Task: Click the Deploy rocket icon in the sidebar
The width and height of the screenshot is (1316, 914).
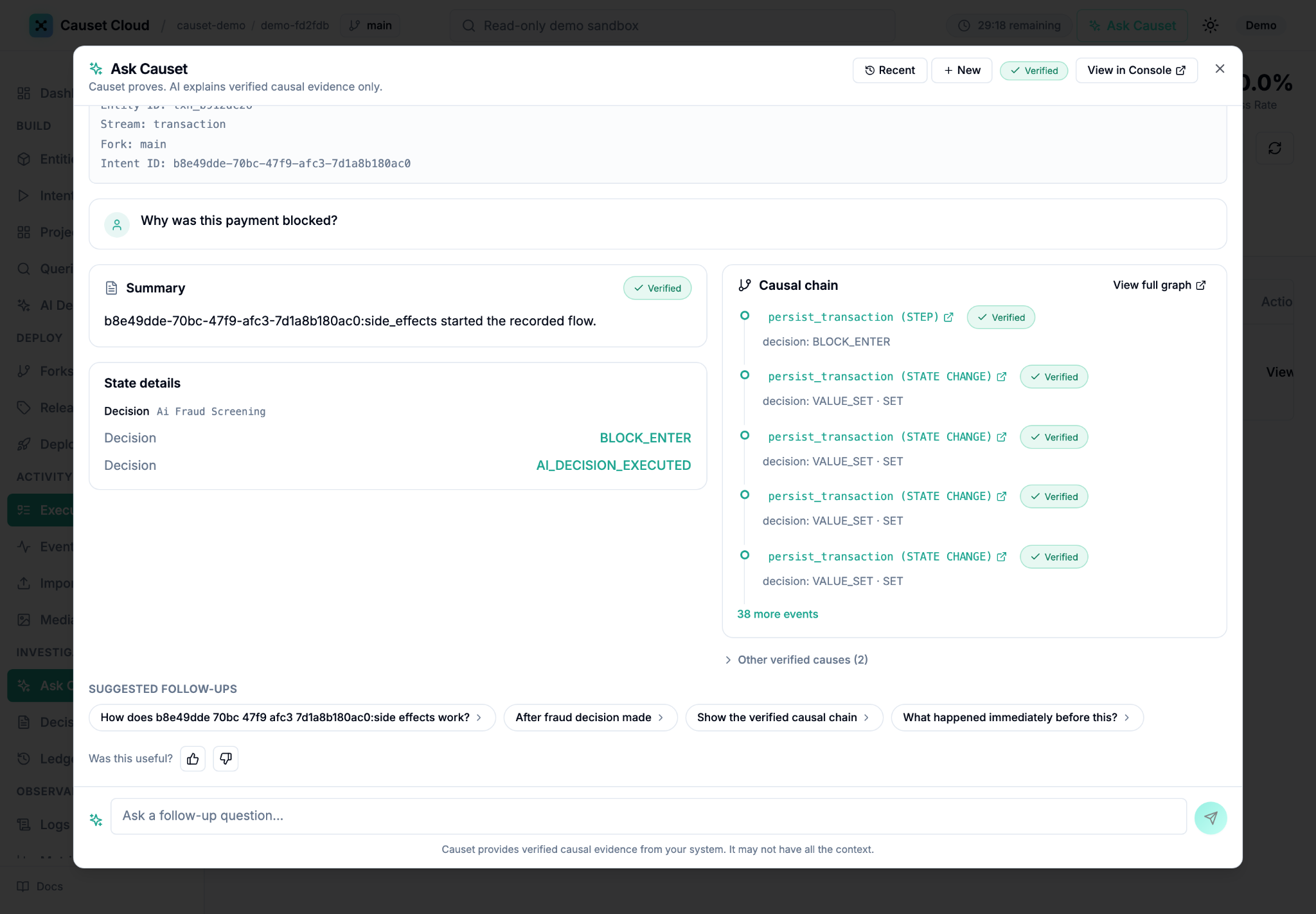Action: (x=24, y=445)
